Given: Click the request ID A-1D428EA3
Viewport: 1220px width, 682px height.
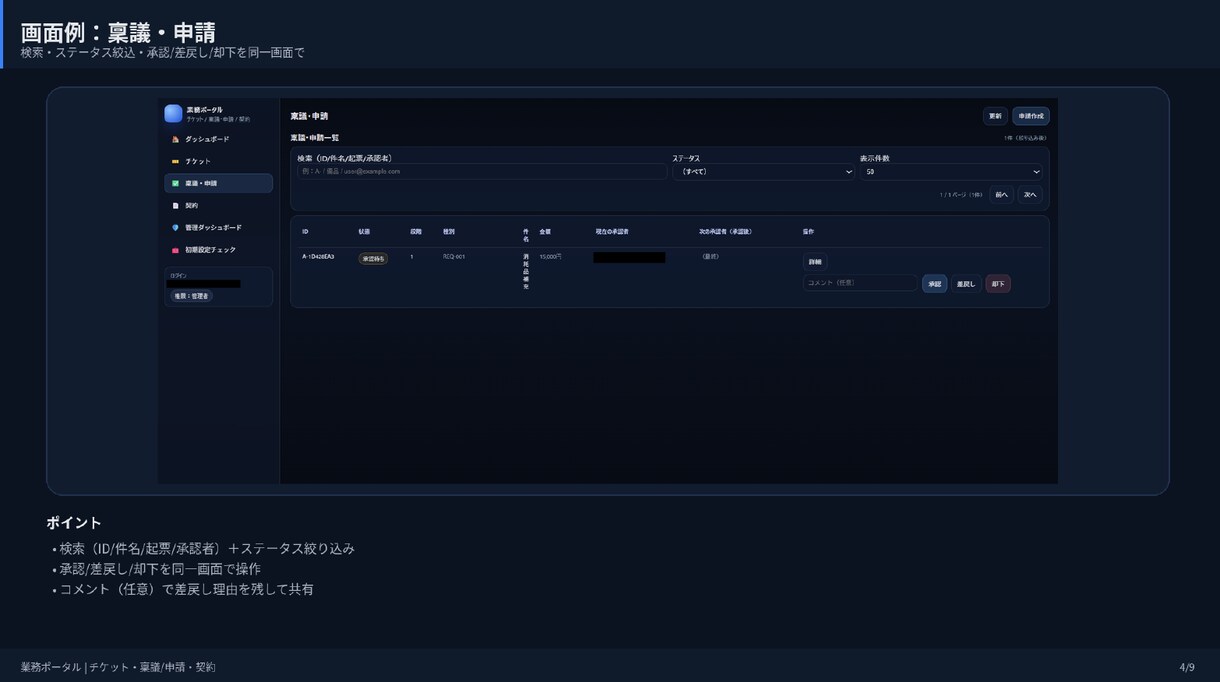Looking at the screenshot, I should pyautogui.click(x=318, y=257).
